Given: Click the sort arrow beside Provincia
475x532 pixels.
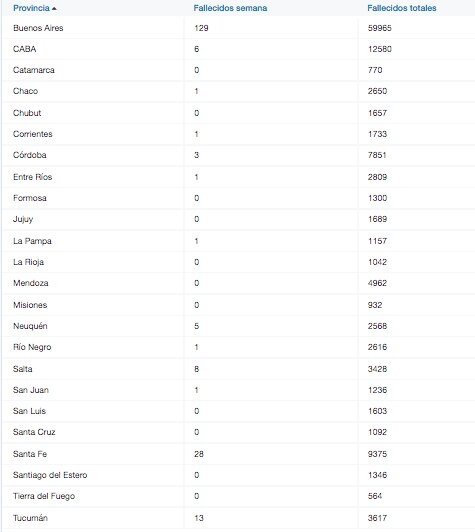Looking at the screenshot, I should [54, 8].
